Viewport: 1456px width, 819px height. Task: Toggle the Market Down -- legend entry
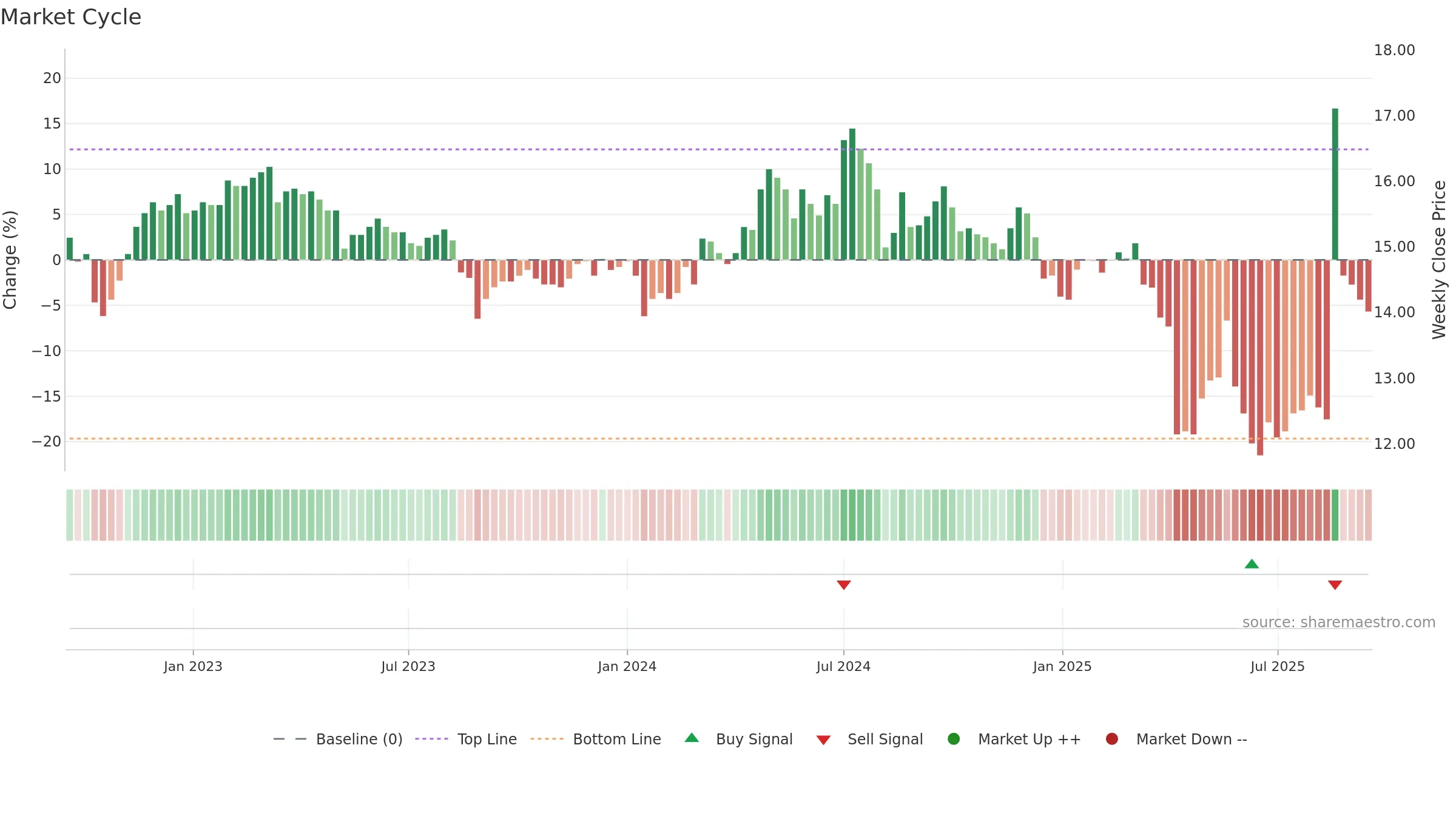(1176, 739)
